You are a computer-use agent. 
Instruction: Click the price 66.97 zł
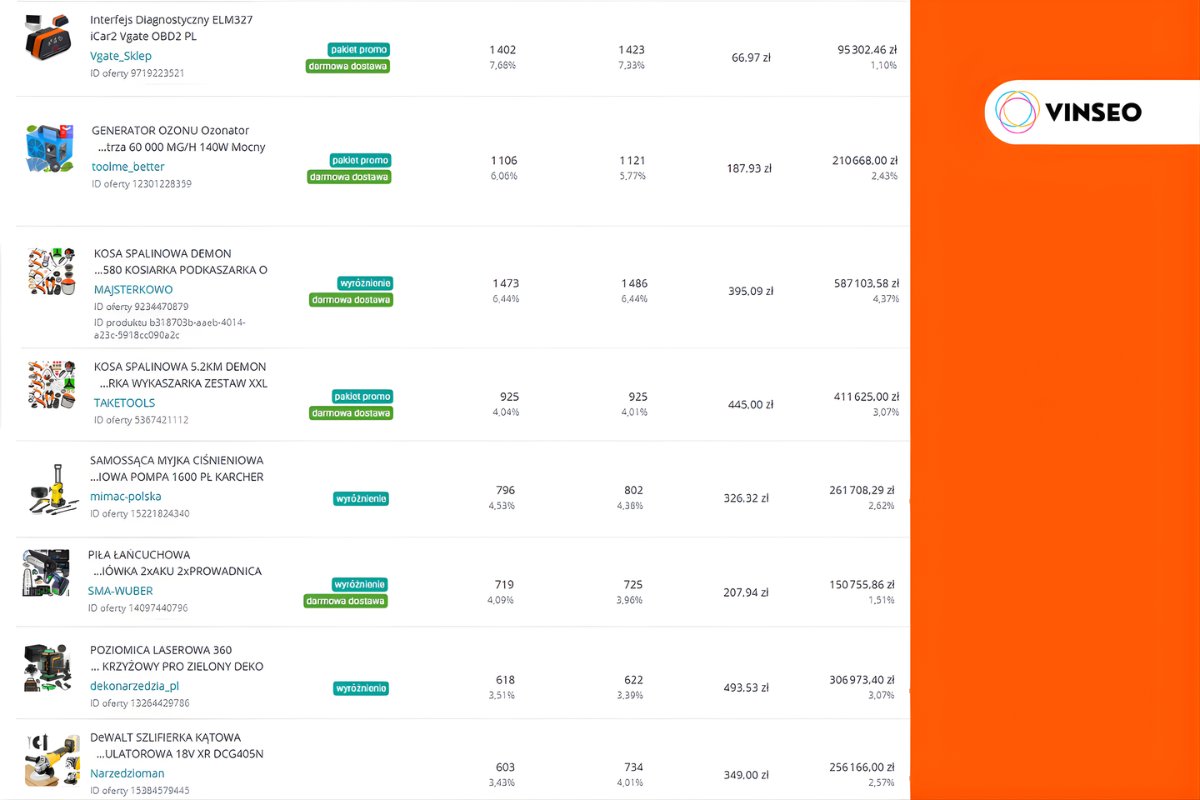tap(751, 58)
